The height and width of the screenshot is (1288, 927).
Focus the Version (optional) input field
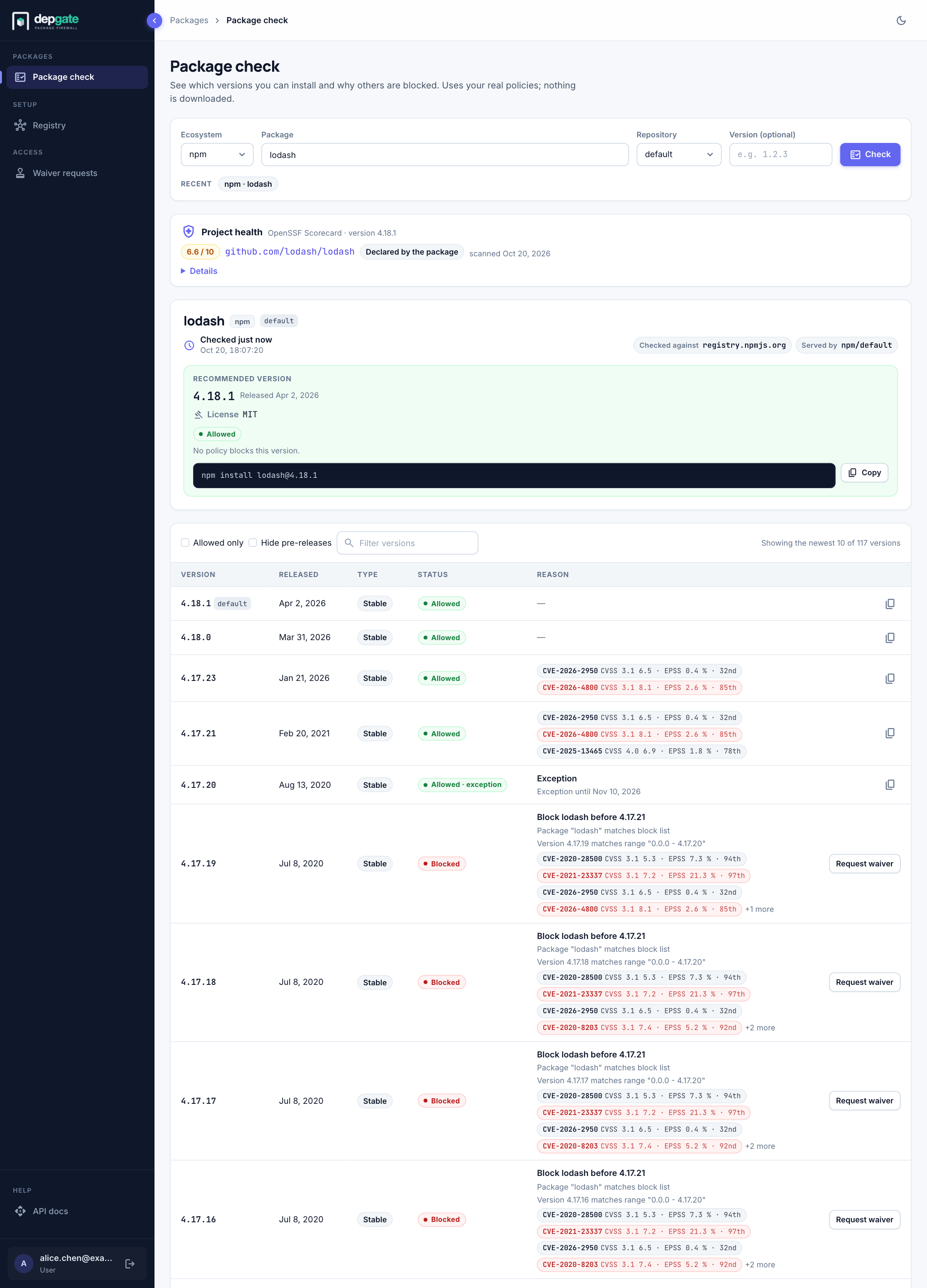click(x=780, y=155)
